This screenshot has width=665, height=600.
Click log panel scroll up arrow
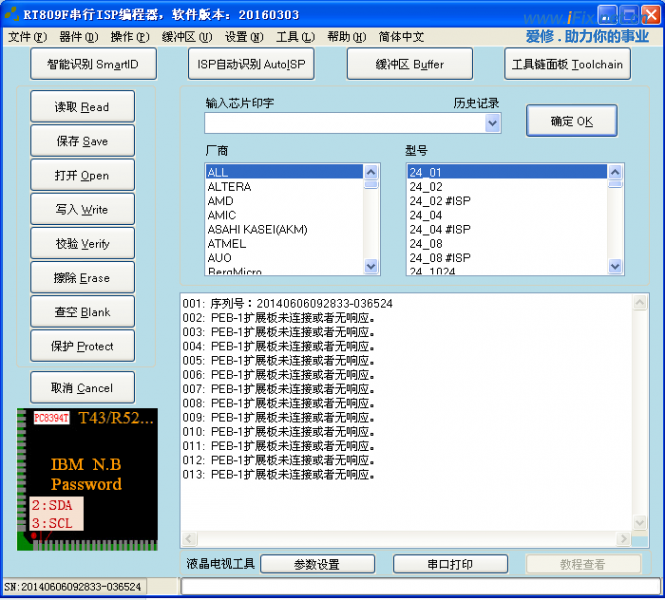click(640, 302)
